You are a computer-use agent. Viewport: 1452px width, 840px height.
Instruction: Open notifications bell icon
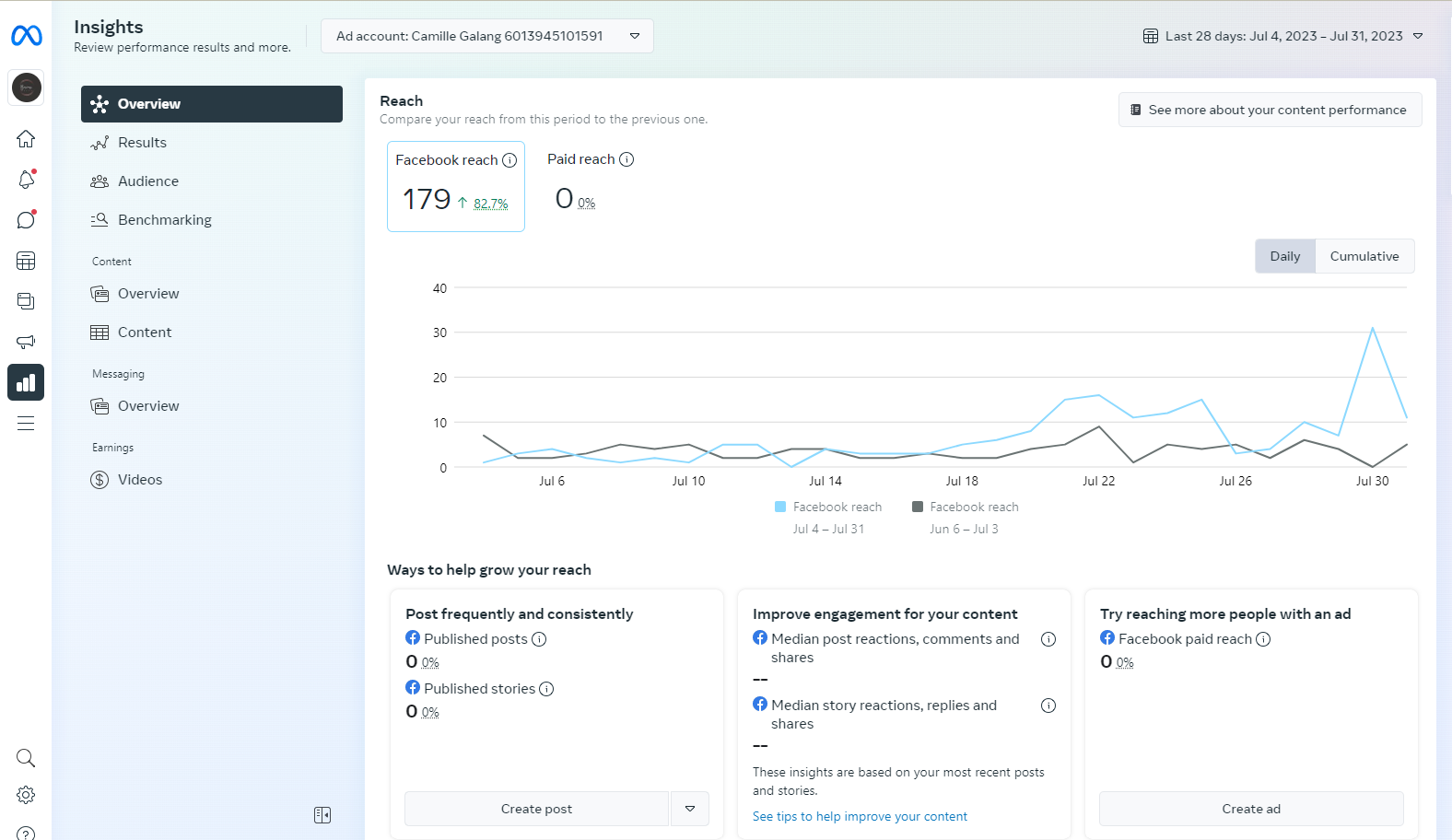[26, 180]
